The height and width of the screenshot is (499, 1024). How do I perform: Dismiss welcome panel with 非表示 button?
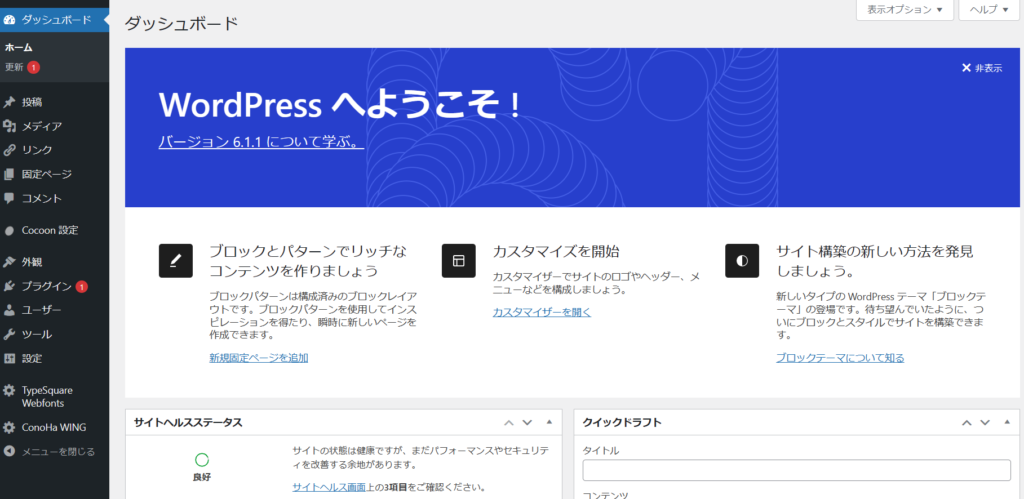coord(982,68)
